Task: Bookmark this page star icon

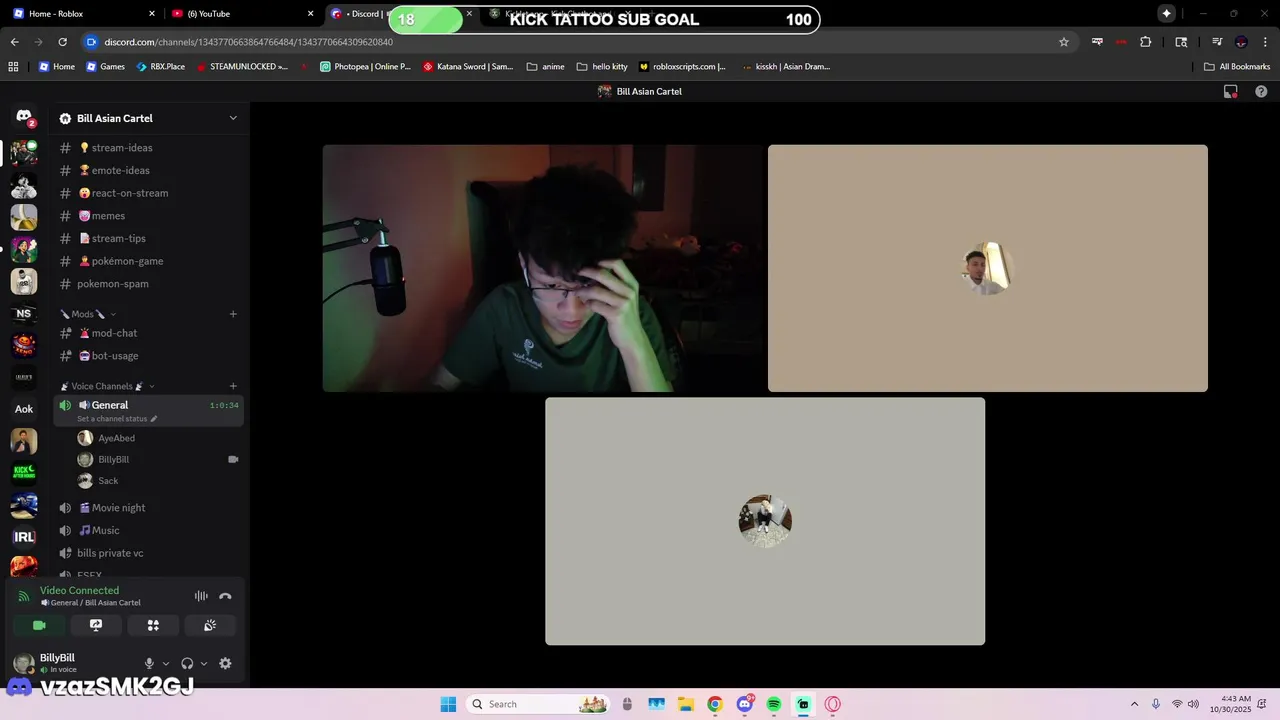Action: coord(1064,42)
